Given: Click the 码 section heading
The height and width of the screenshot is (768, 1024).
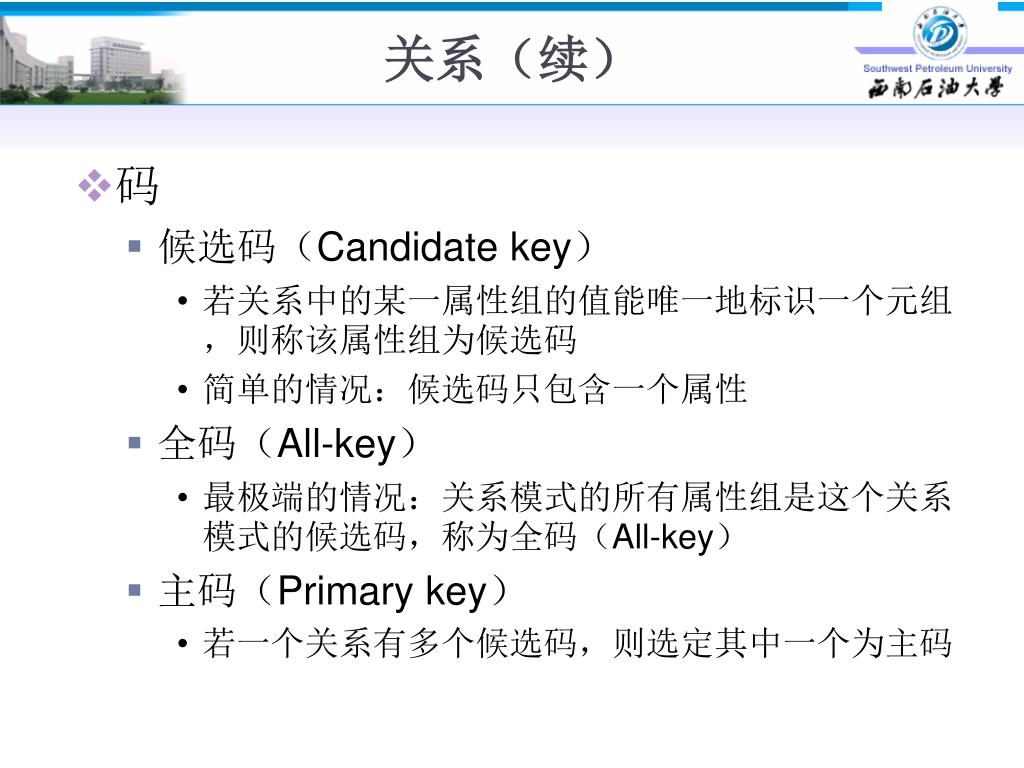Looking at the screenshot, I should (x=137, y=185).
